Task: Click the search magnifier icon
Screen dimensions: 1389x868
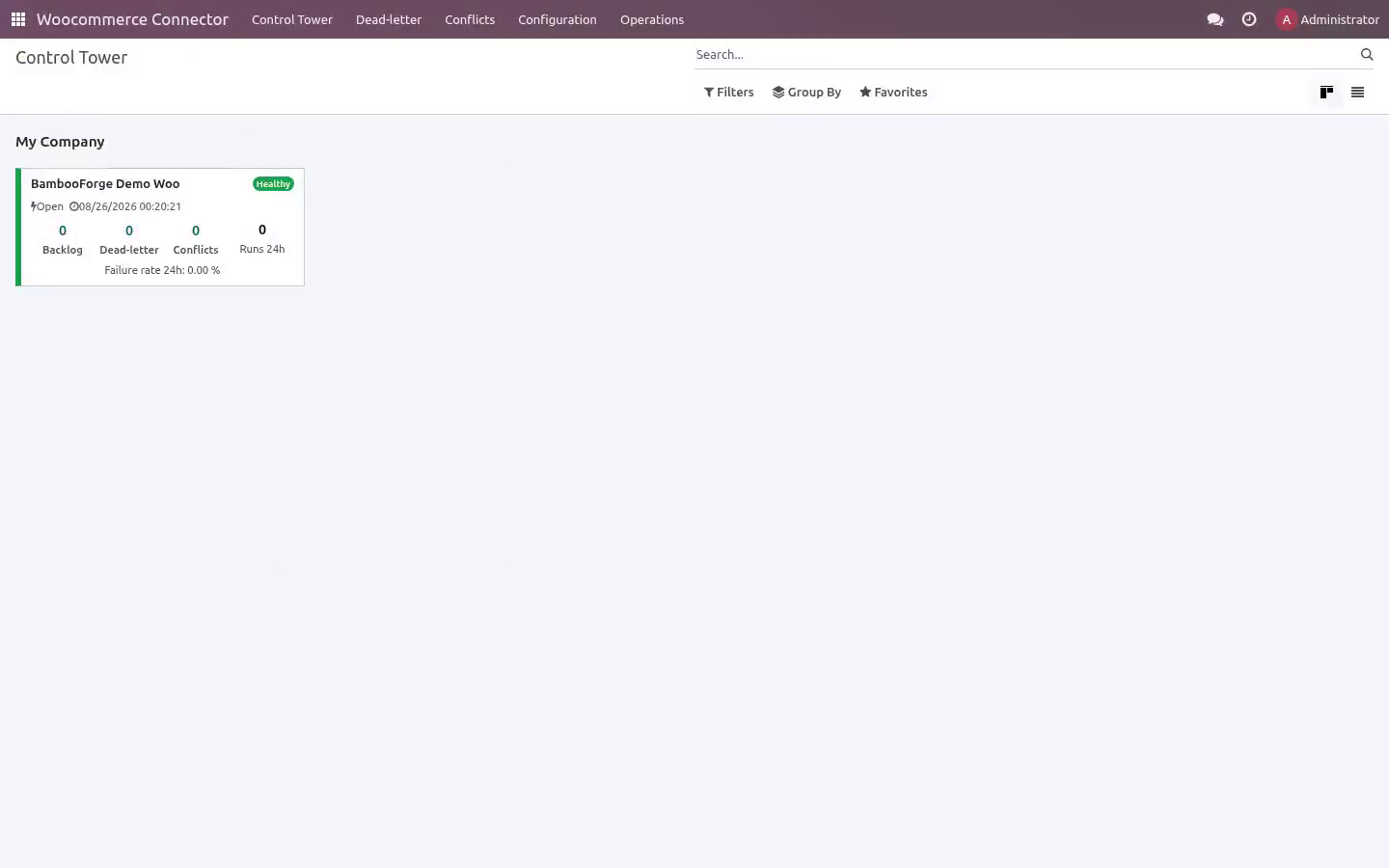Action: point(1367,55)
